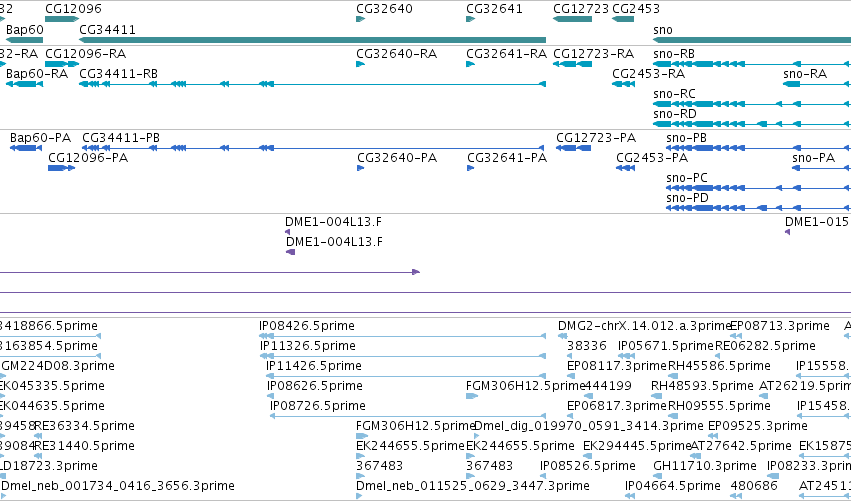This screenshot has height=501, width=851.
Task: Click EST RH45586.5prime
Action: [719, 365]
